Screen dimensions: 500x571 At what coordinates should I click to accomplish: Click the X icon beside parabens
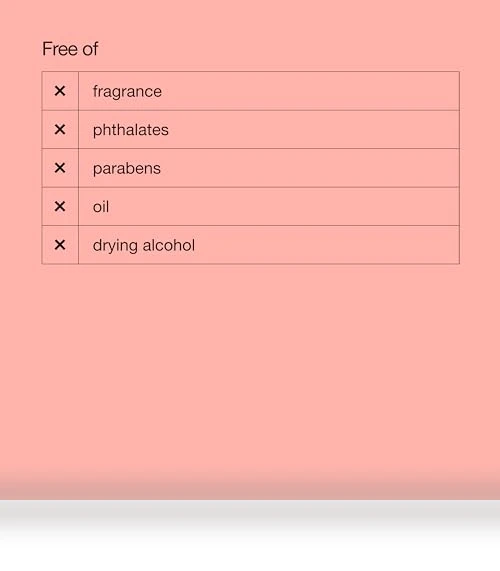coord(60,168)
